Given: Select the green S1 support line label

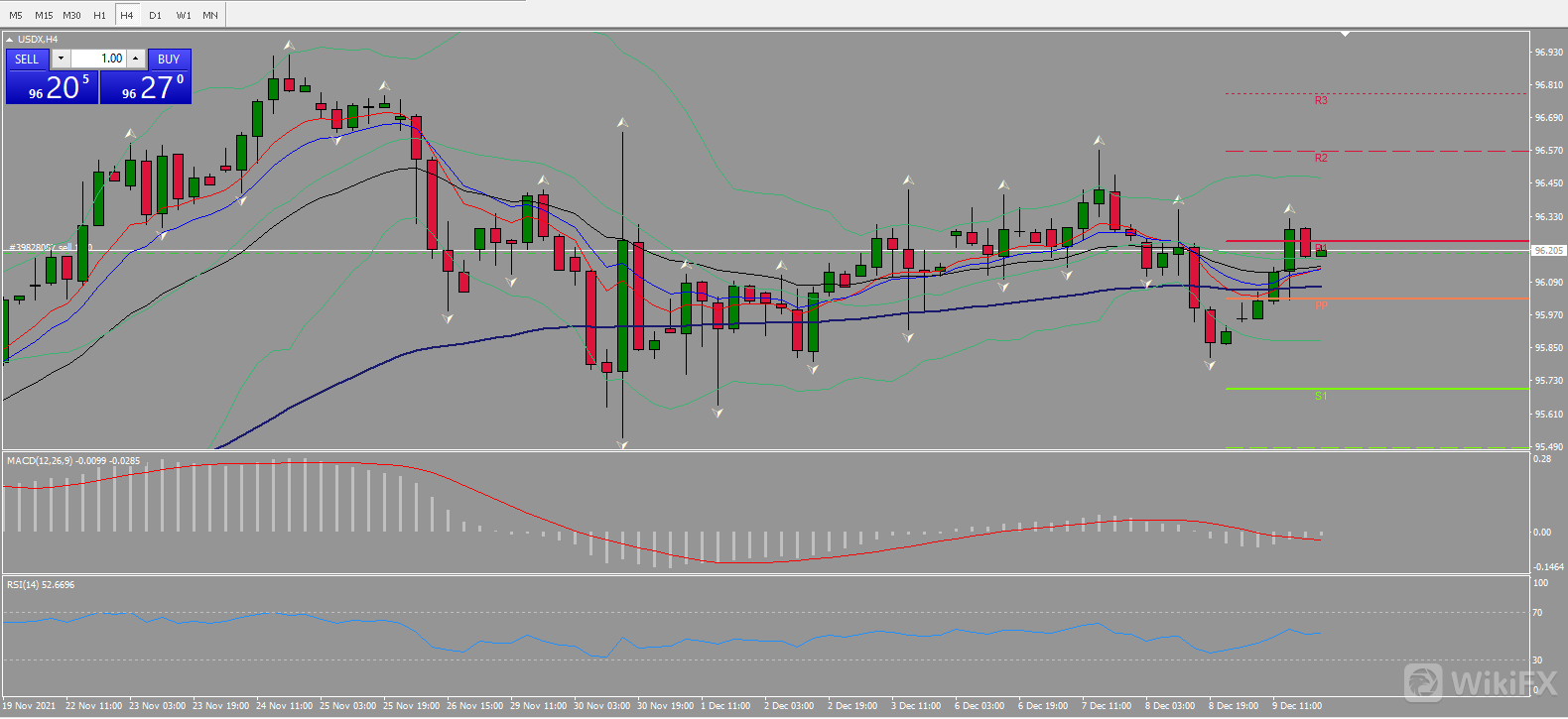Looking at the screenshot, I should point(1321,396).
